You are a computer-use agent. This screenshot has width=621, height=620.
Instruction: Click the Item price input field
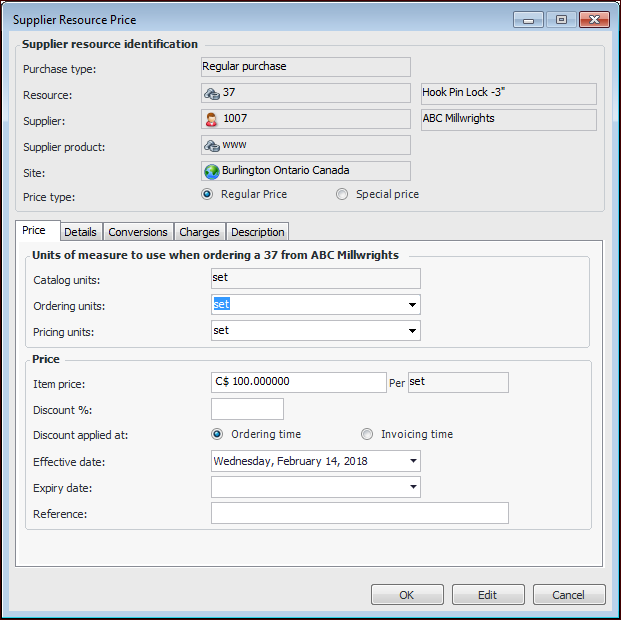click(299, 382)
